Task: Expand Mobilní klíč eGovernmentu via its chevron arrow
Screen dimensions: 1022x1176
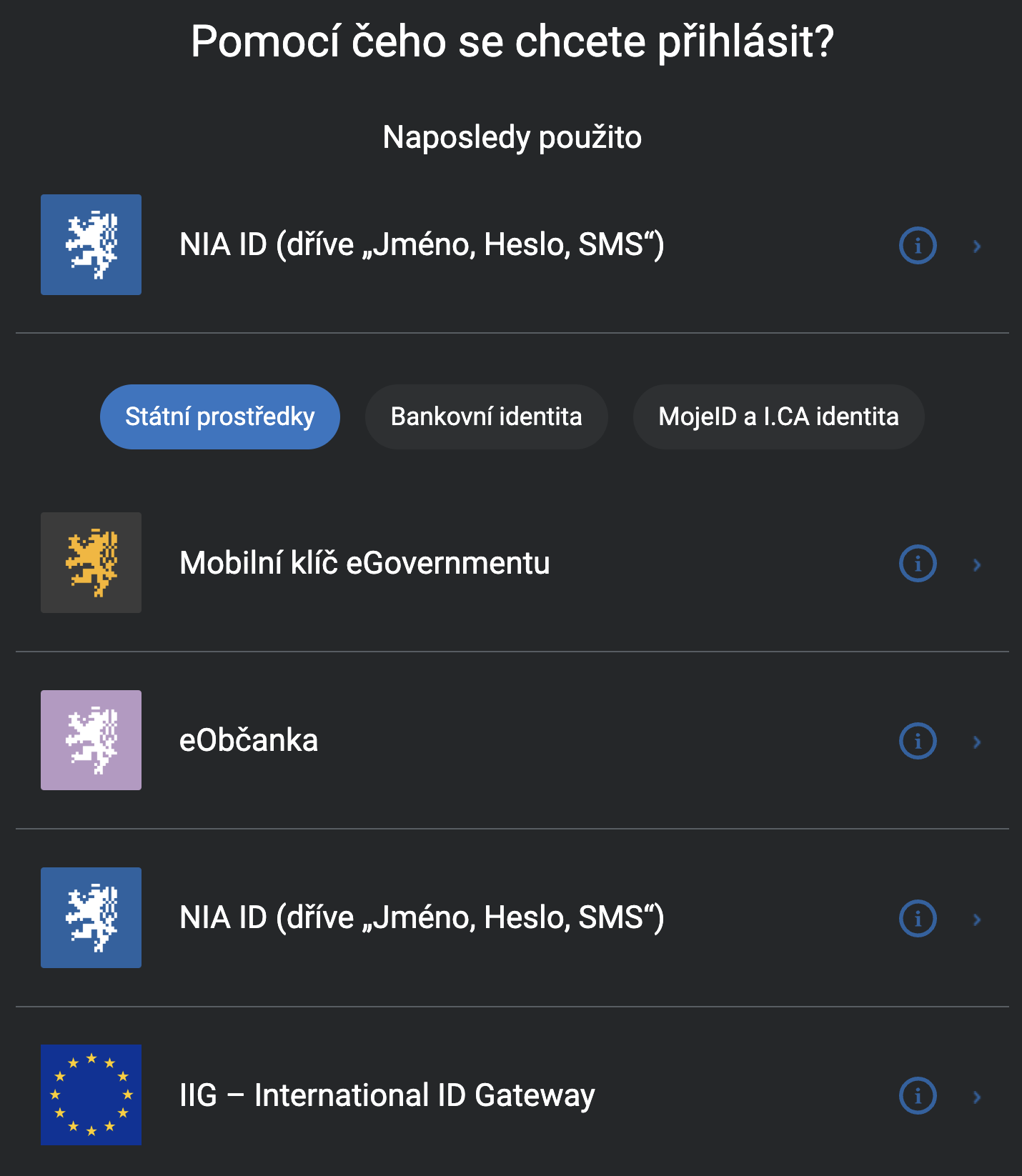Action: click(977, 564)
